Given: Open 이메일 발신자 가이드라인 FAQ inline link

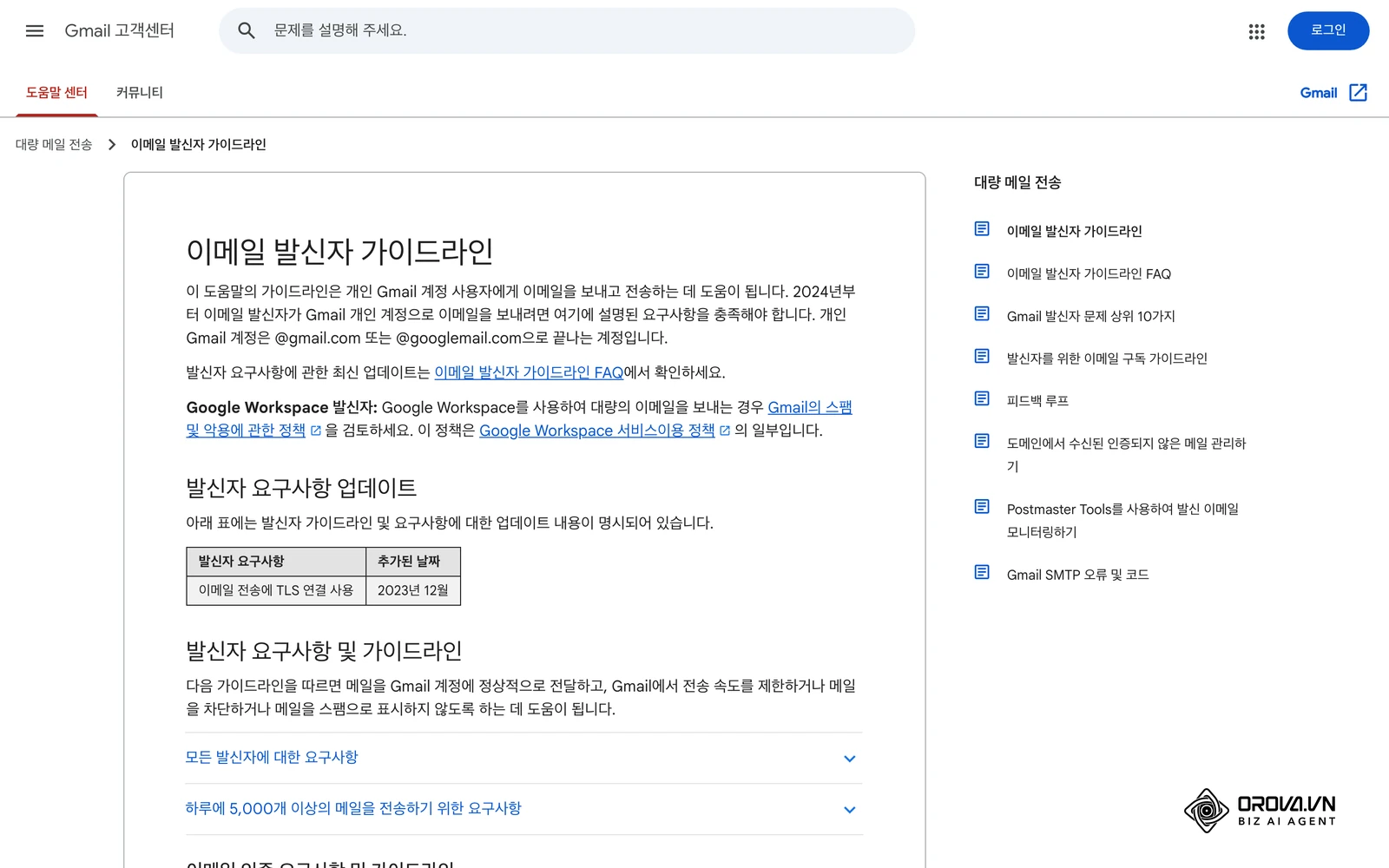Looking at the screenshot, I should click(529, 372).
